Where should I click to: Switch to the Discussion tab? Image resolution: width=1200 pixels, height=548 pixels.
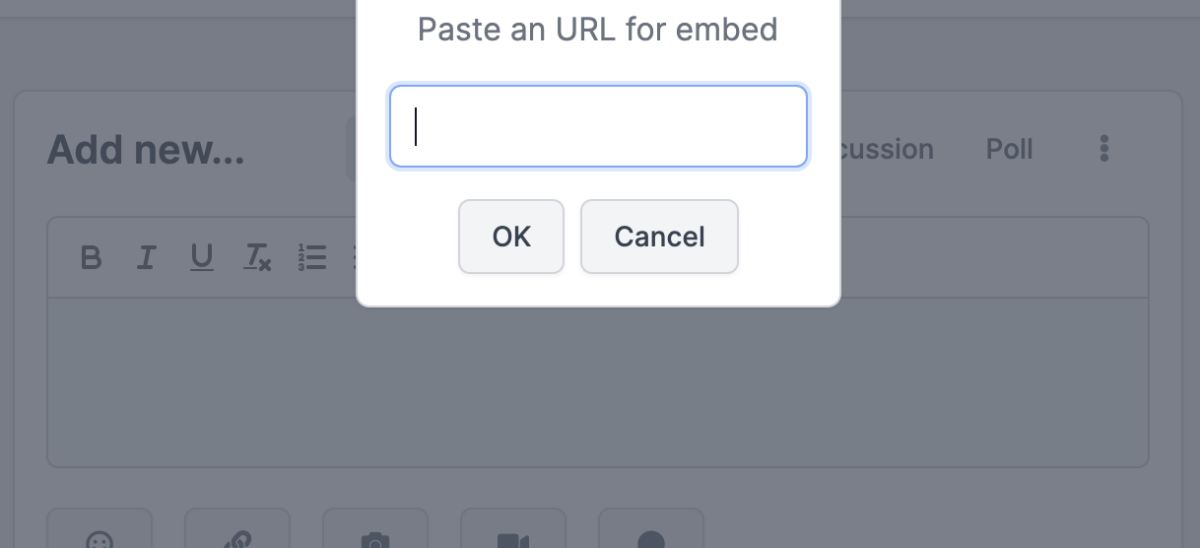click(884, 149)
